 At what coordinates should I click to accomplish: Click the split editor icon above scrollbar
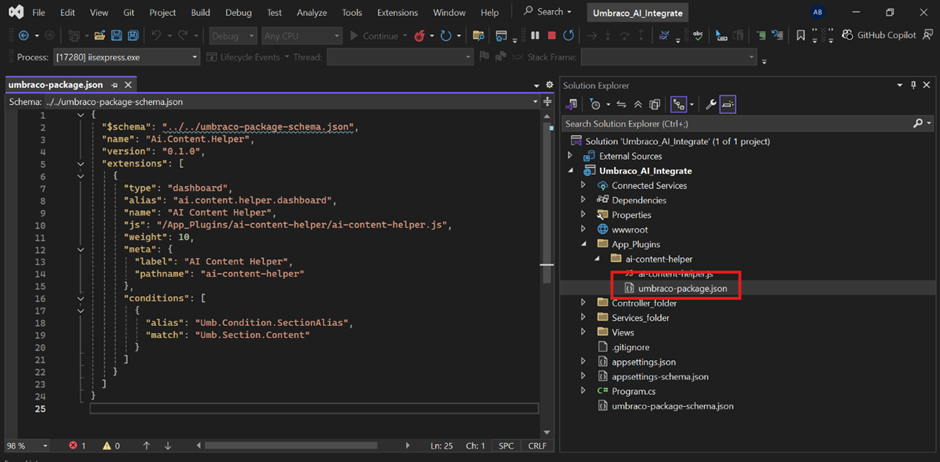pos(547,102)
